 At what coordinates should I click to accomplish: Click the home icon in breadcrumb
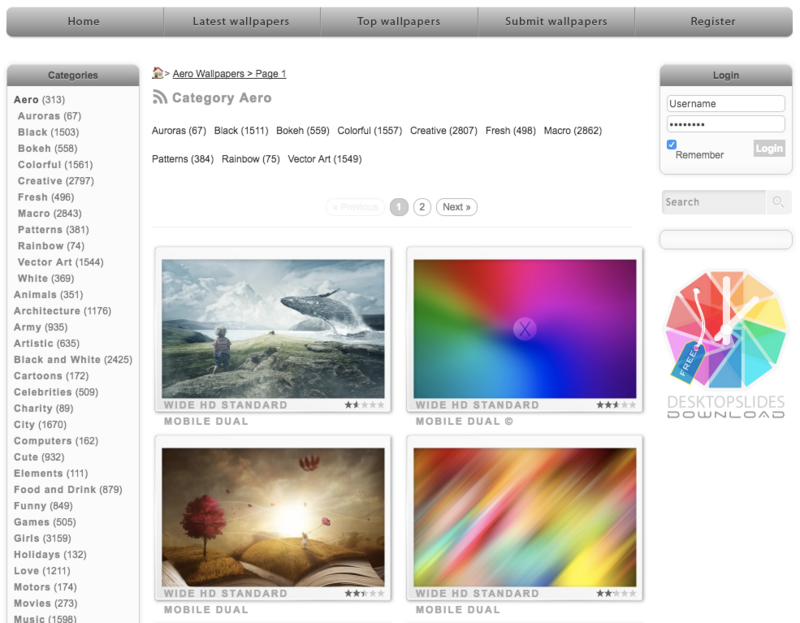click(158, 72)
